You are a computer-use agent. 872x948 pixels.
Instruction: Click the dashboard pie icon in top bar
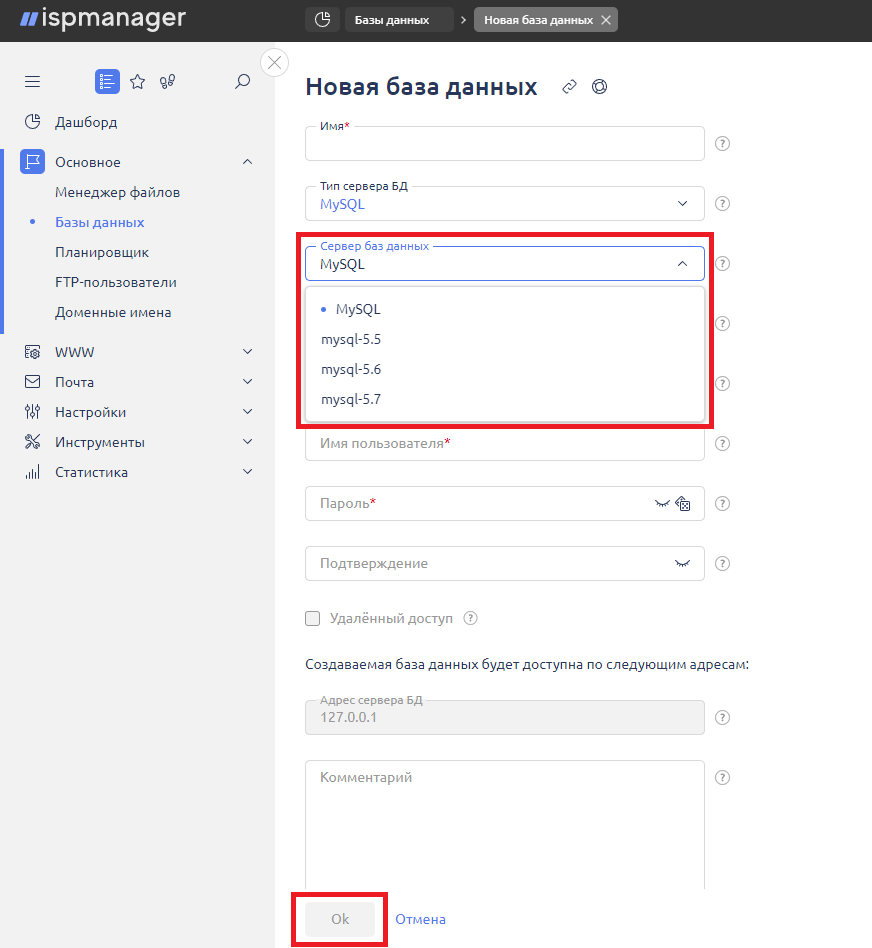[x=322, y=20]
